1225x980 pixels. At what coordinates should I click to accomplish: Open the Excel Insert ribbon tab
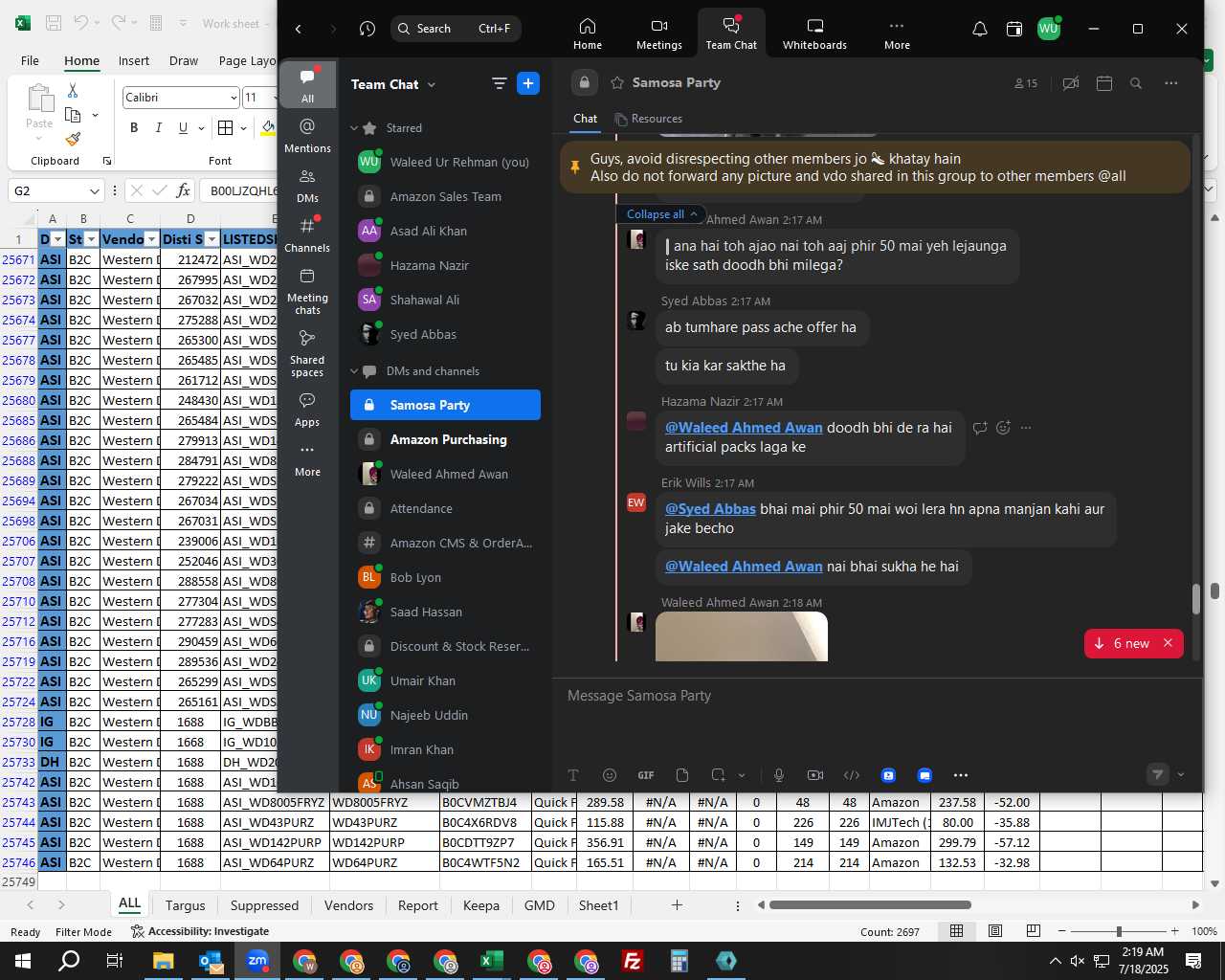click(x=134, y=60)
